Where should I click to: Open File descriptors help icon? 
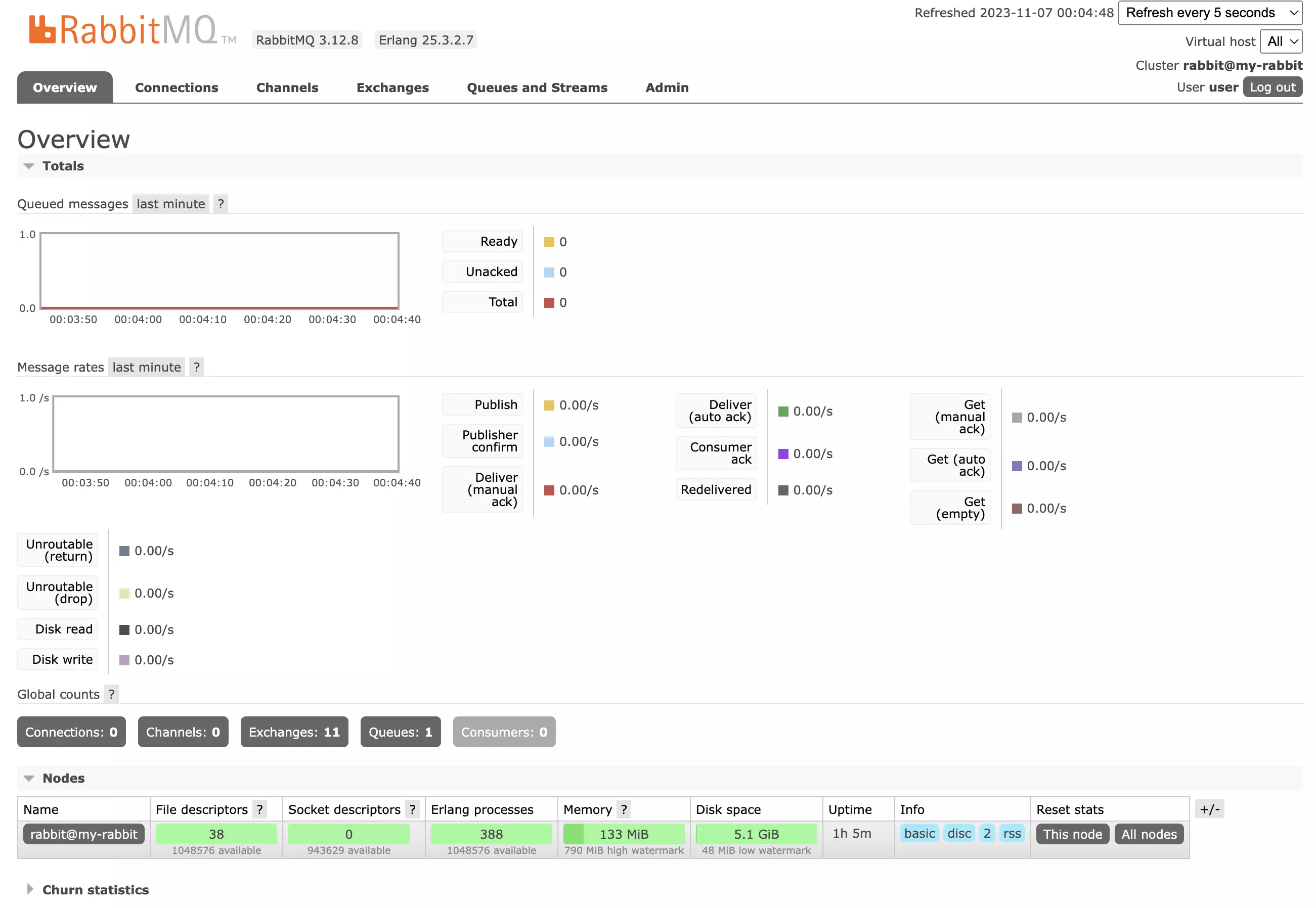(259, 809)
